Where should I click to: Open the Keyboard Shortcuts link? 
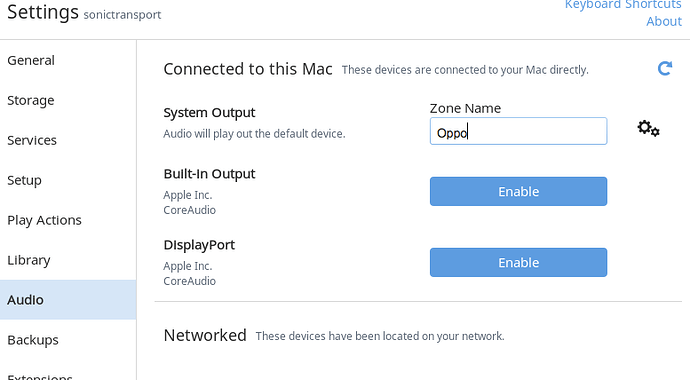click(623, 4)
